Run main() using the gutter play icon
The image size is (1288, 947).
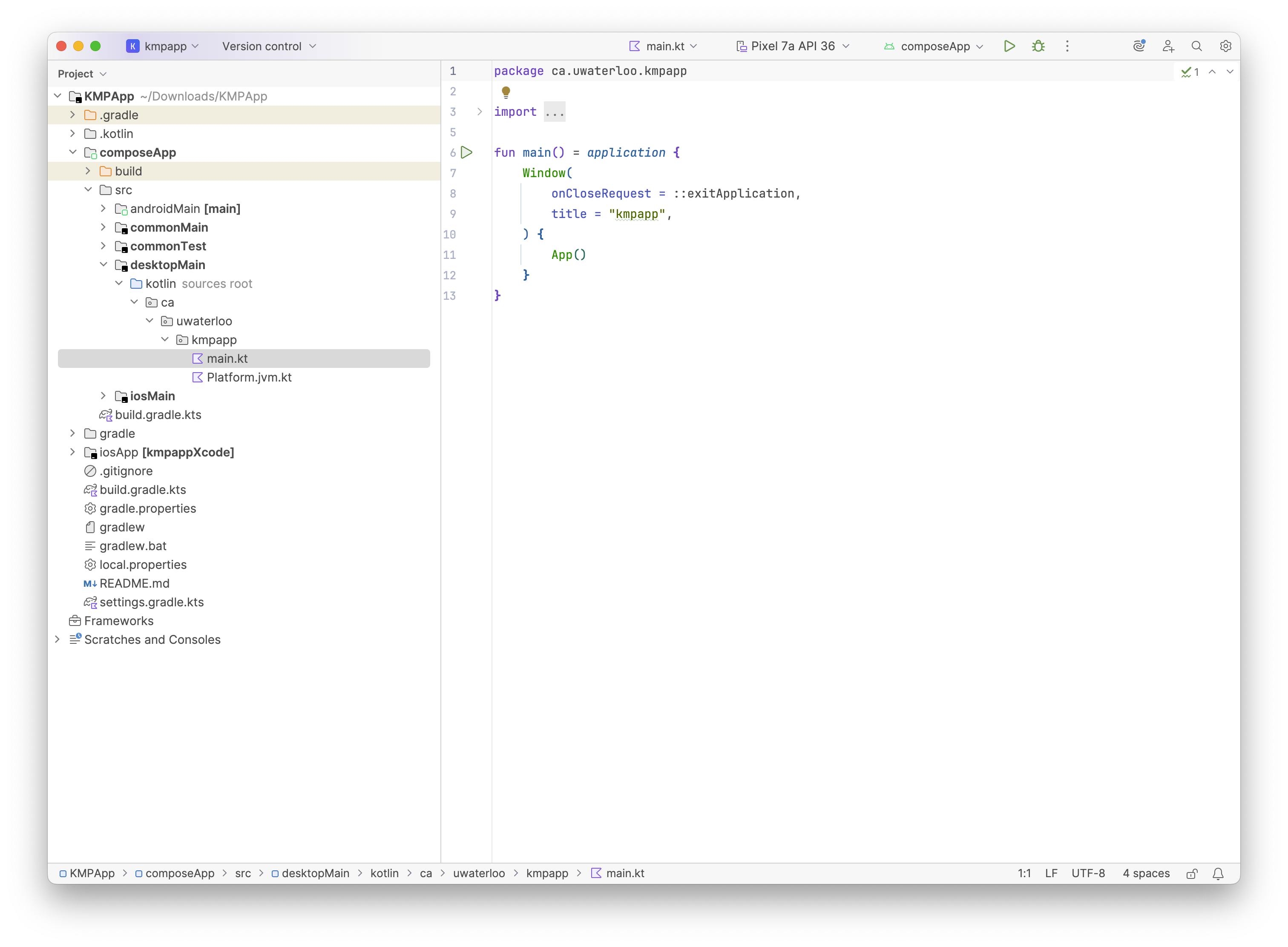pos(467,152)
